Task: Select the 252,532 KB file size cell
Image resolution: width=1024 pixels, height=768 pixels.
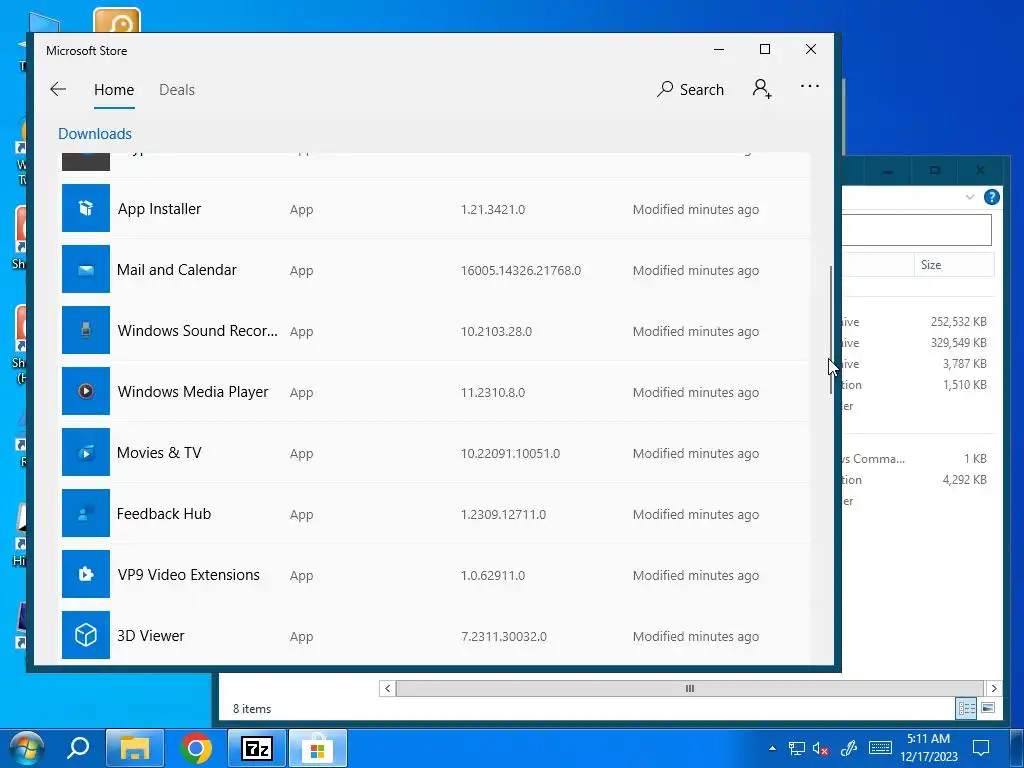Action: click(x=958, y=321)
